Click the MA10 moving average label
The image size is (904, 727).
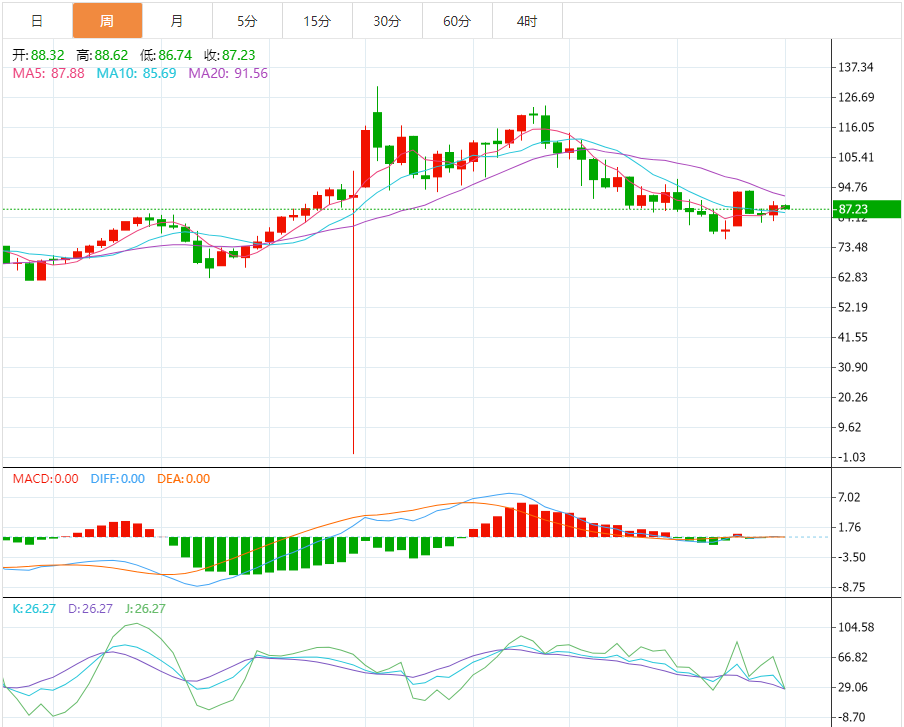(136, 73)
